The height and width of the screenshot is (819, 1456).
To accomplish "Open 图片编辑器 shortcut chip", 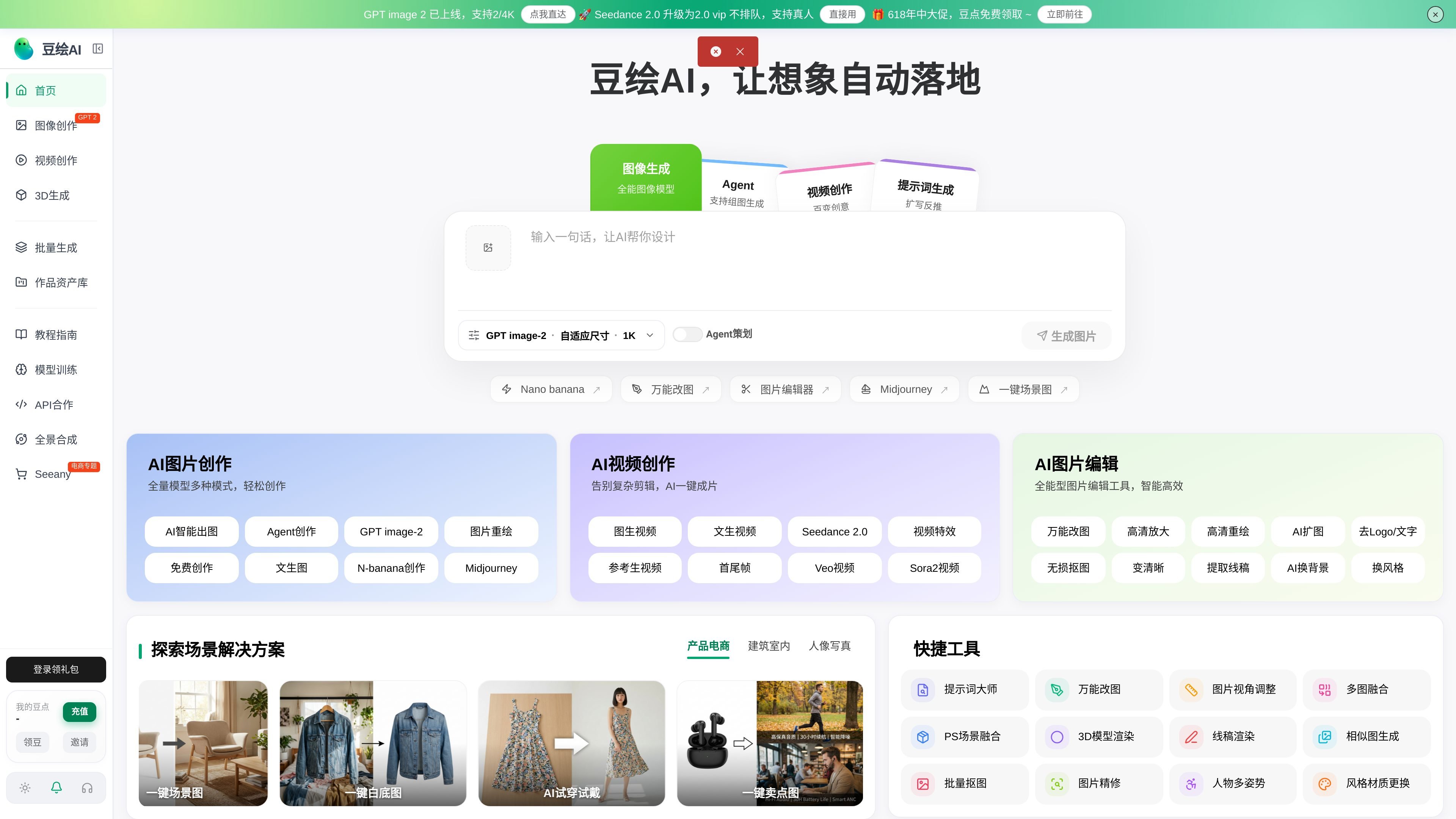I will click(x=786, y=389).
